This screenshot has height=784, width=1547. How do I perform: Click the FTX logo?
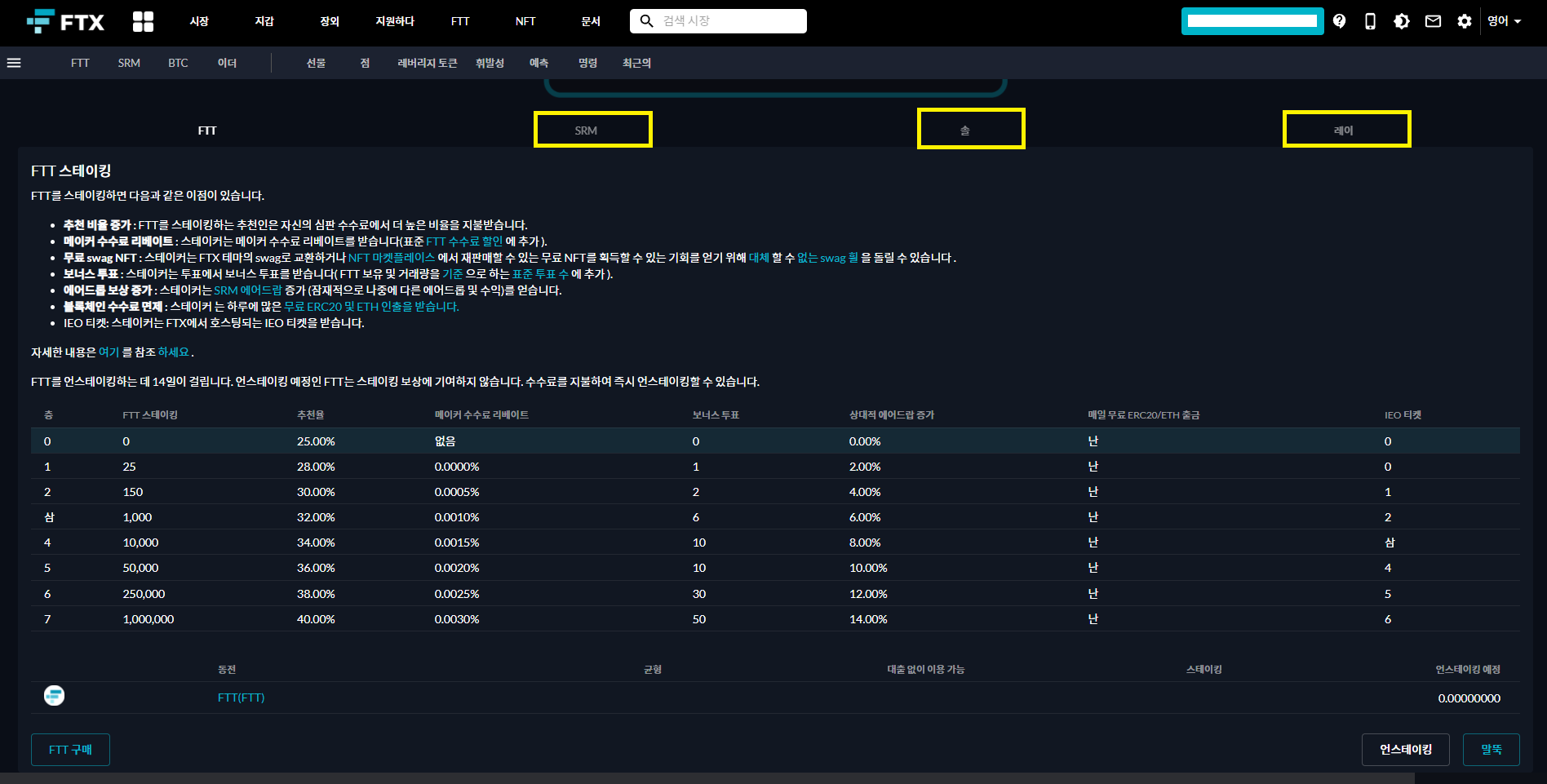coord(65,21)
